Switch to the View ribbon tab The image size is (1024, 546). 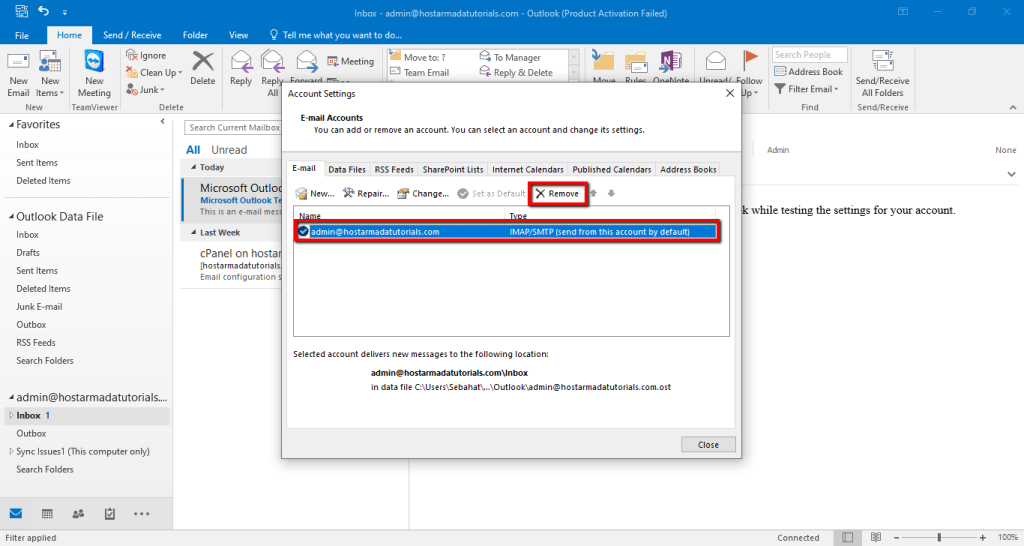tap(238, 35)
